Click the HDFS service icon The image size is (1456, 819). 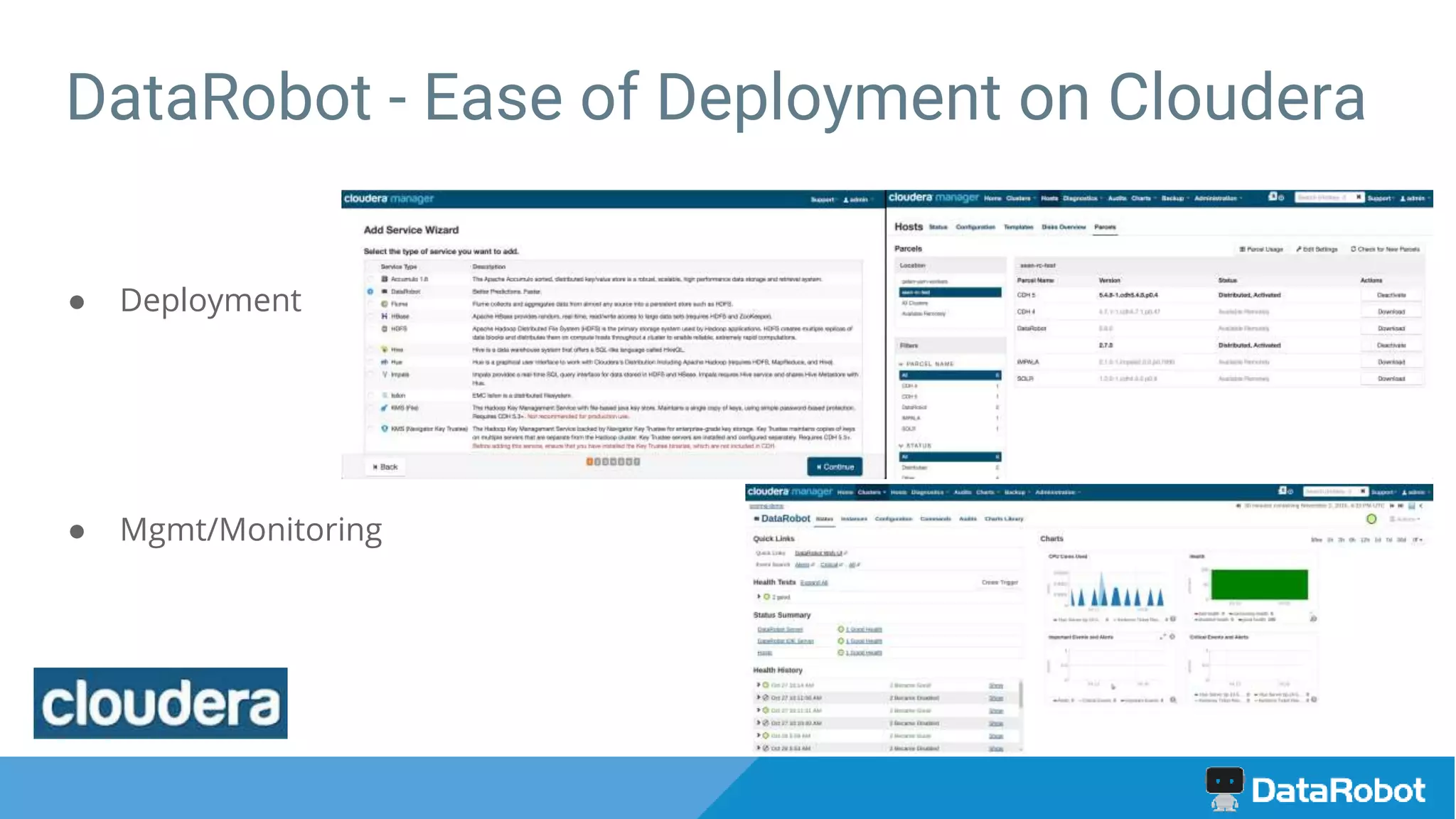[x=385, y=328]
